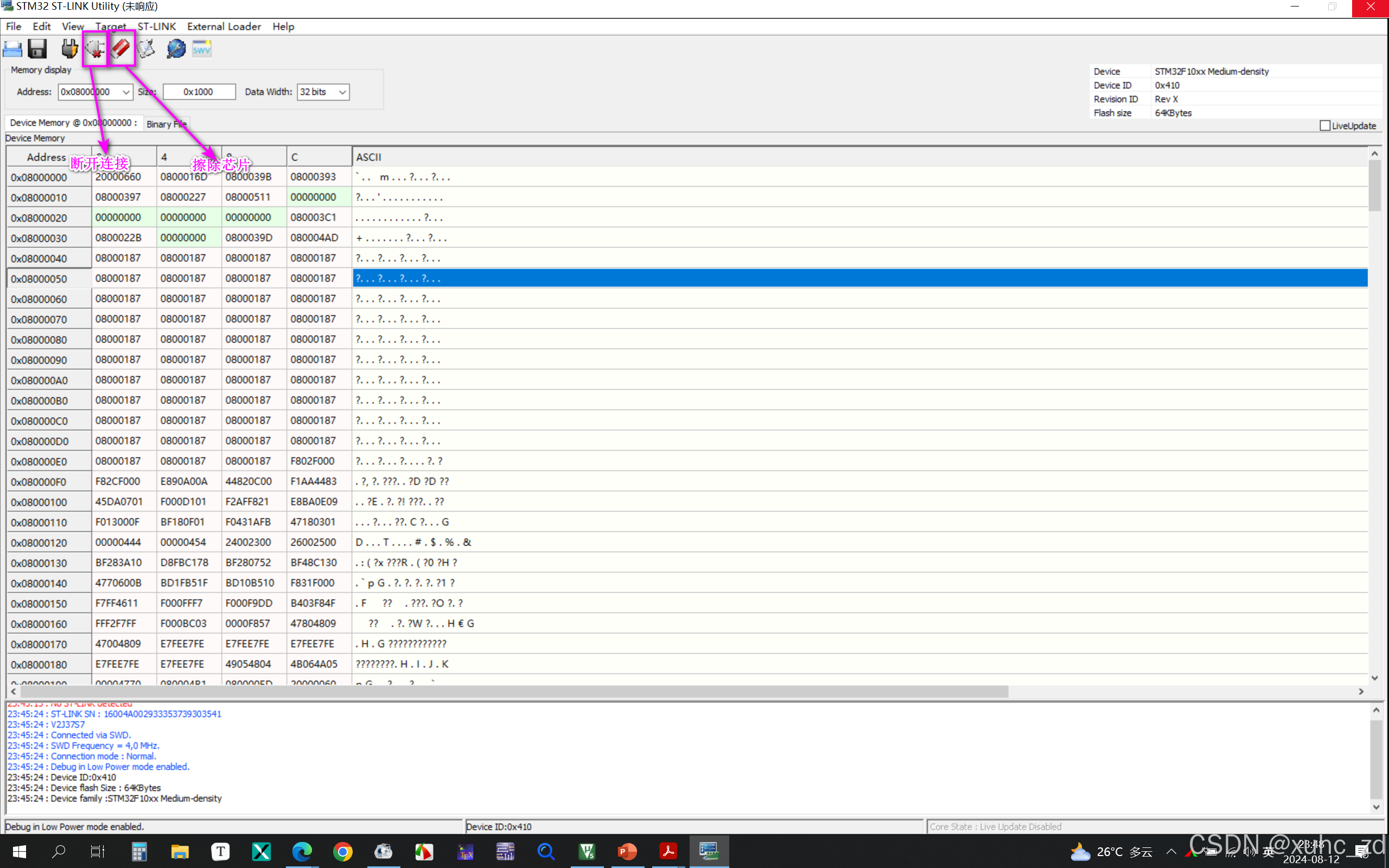
Task: Open the External Loader menu
Action: [224, 27]
